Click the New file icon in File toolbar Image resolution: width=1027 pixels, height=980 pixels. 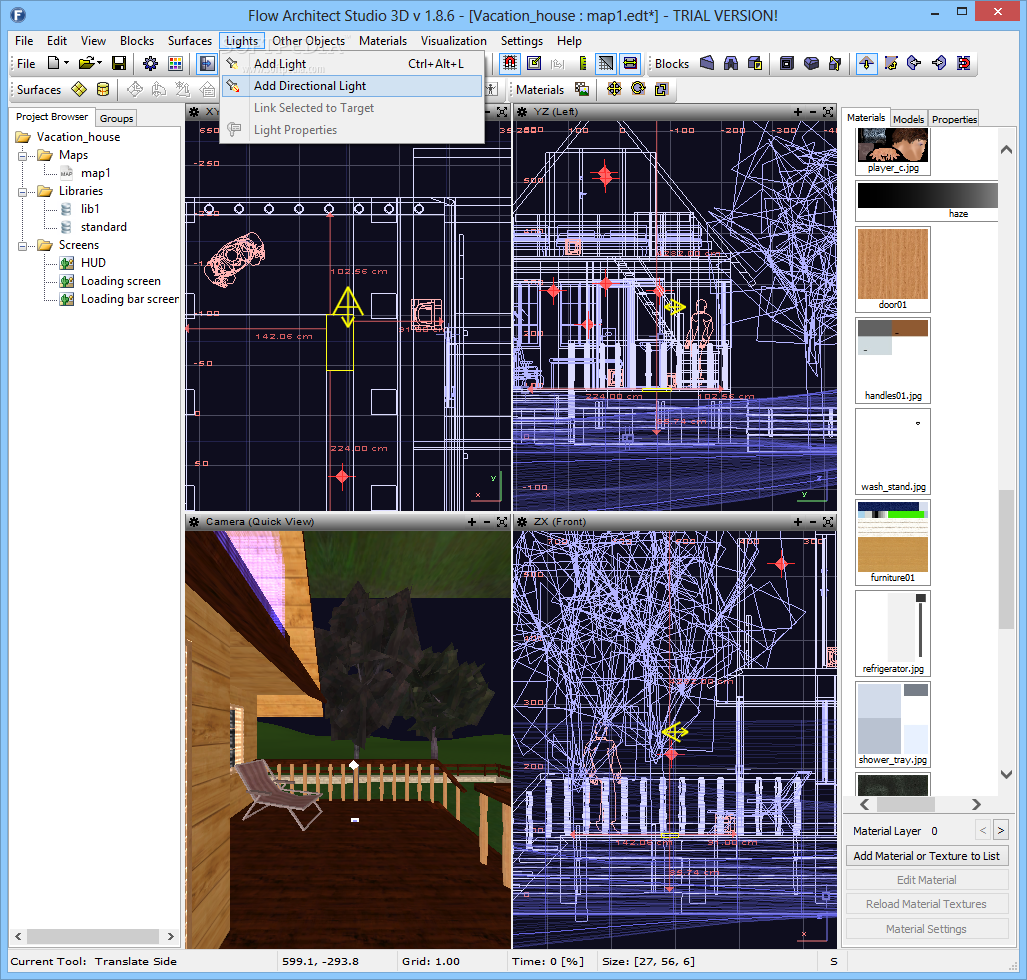[54, 63]
